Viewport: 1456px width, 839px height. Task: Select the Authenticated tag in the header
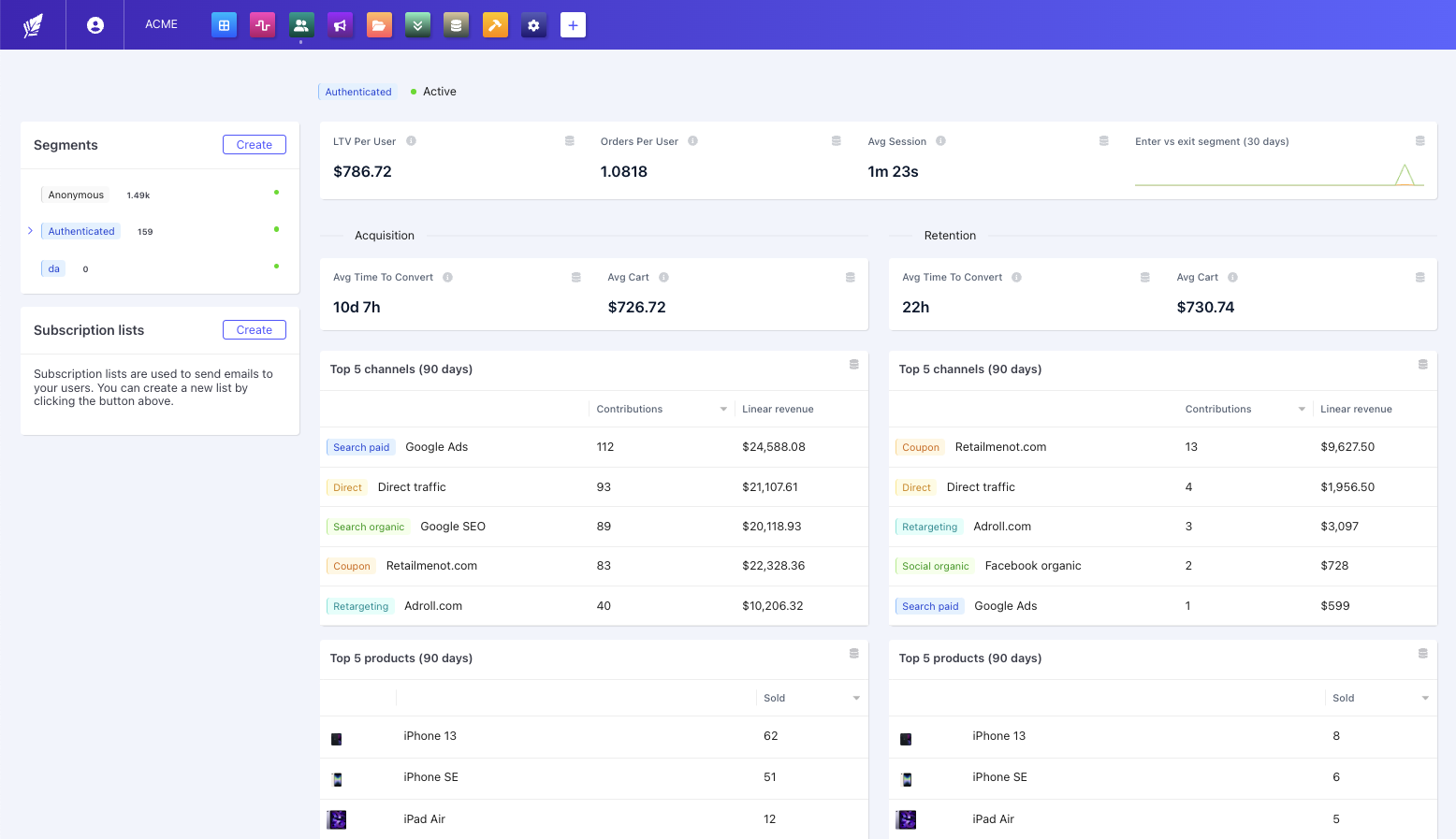[357, 91]
